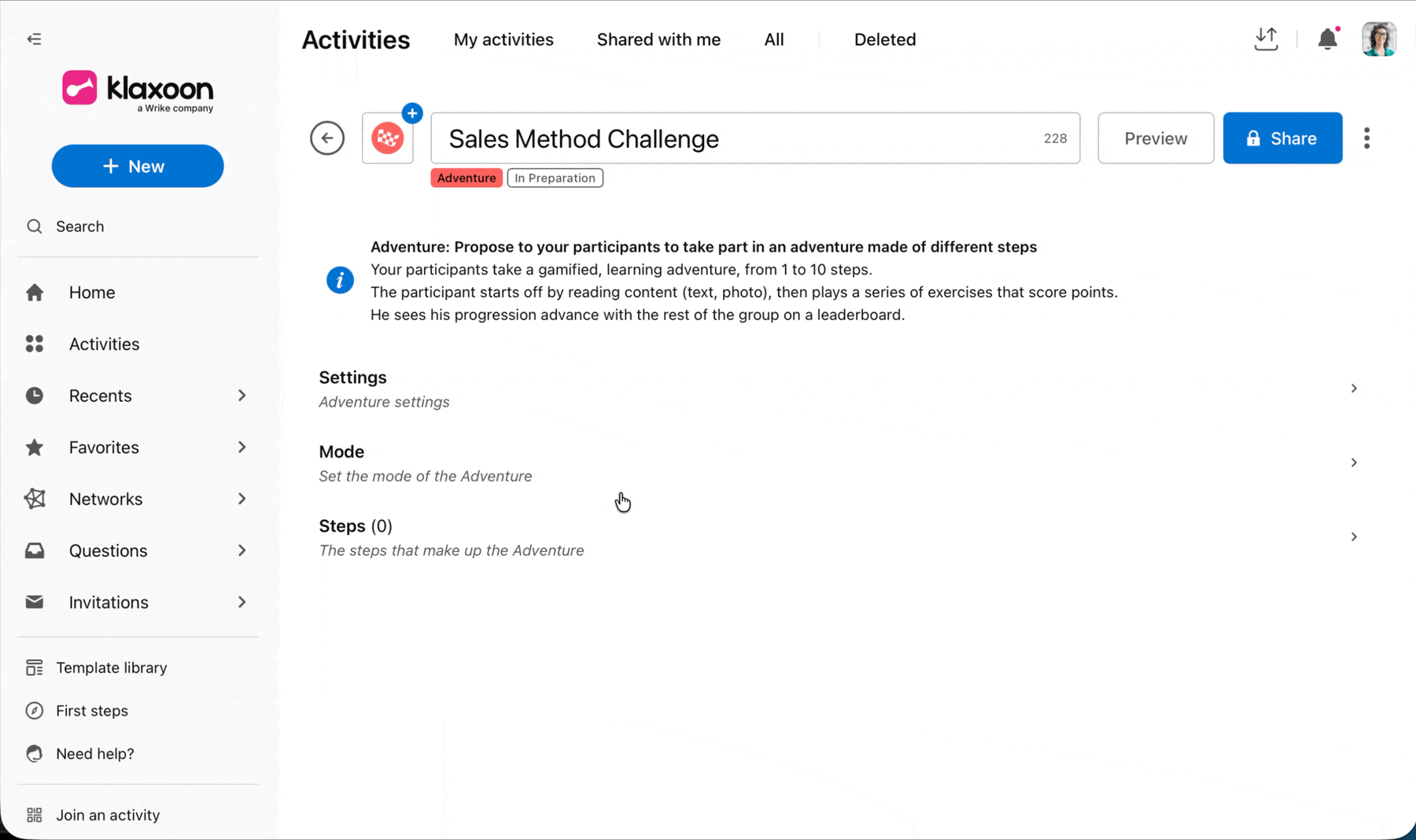1416x840 pixels.
Task: Click the Questions inbox icon
Action: [x=35, y=551]
